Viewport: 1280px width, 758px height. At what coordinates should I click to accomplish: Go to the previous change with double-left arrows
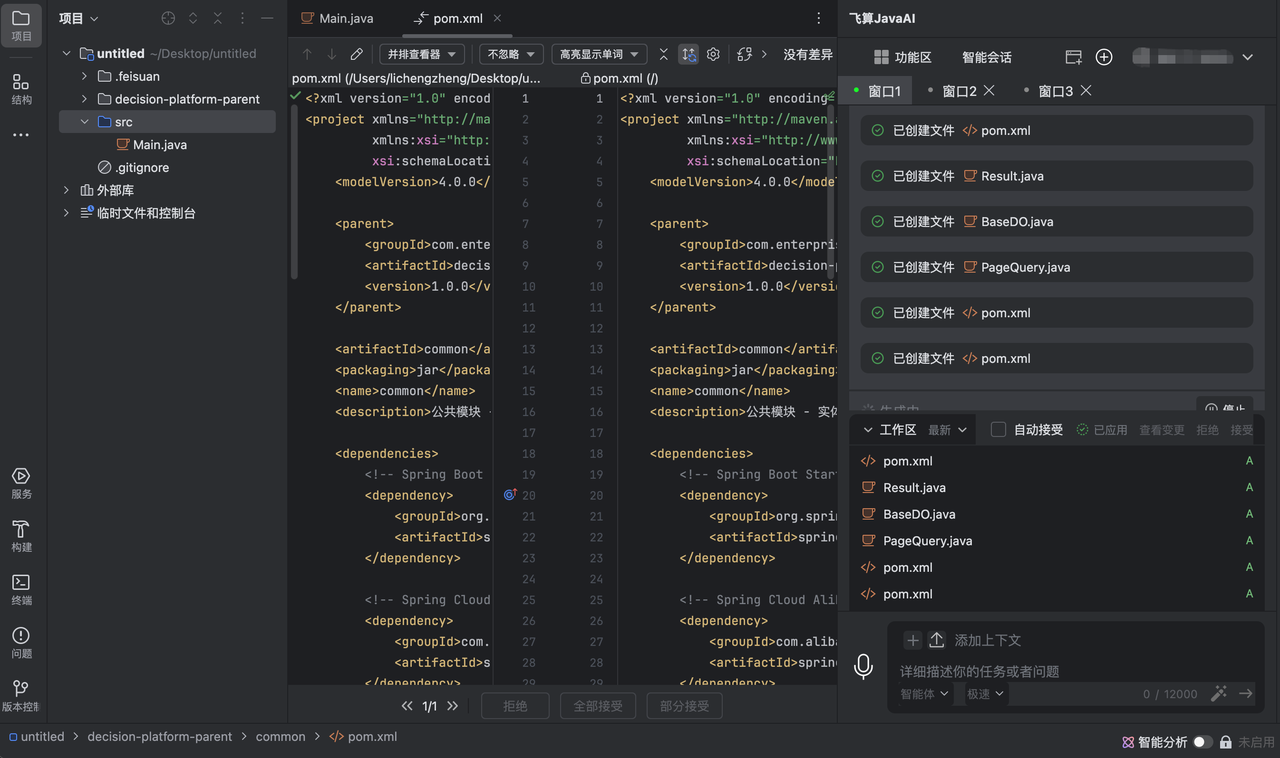[x=407, y=706]
